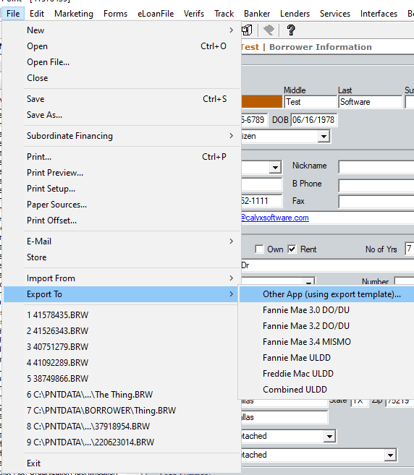The height and width of the screenshot is (475, 414).
Task: Choose Freddie Mac ULDD export
Action: pyautogui.click(x=326, y=374)
